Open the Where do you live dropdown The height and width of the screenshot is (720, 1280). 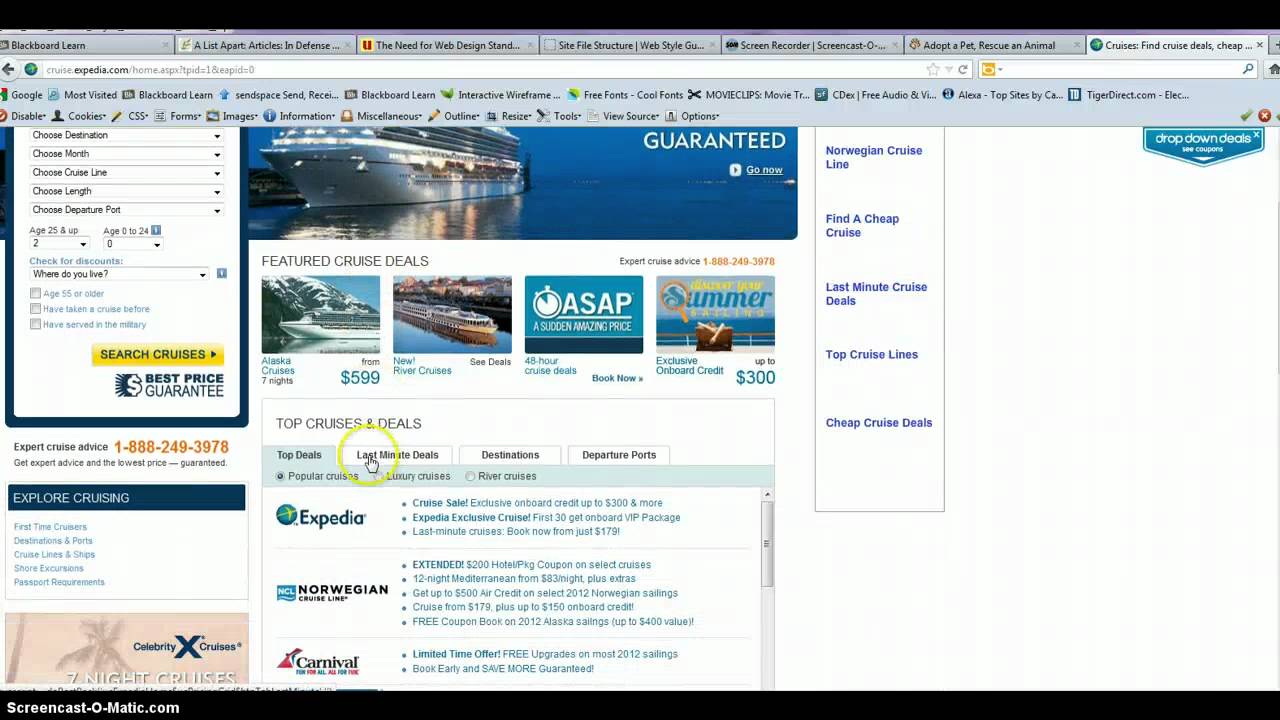pyautogui.click(x=119, y=274)
